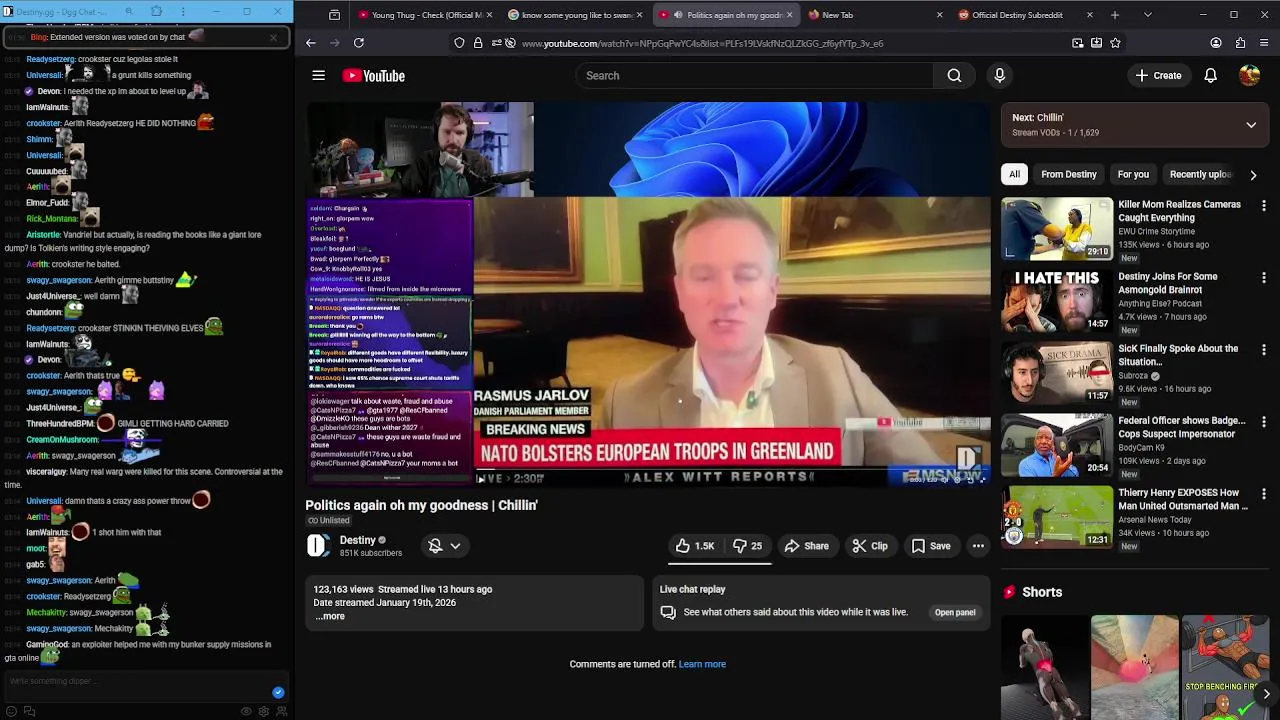
Task: Select the Recently uploaded filter chip
Action: [1200, 174]
